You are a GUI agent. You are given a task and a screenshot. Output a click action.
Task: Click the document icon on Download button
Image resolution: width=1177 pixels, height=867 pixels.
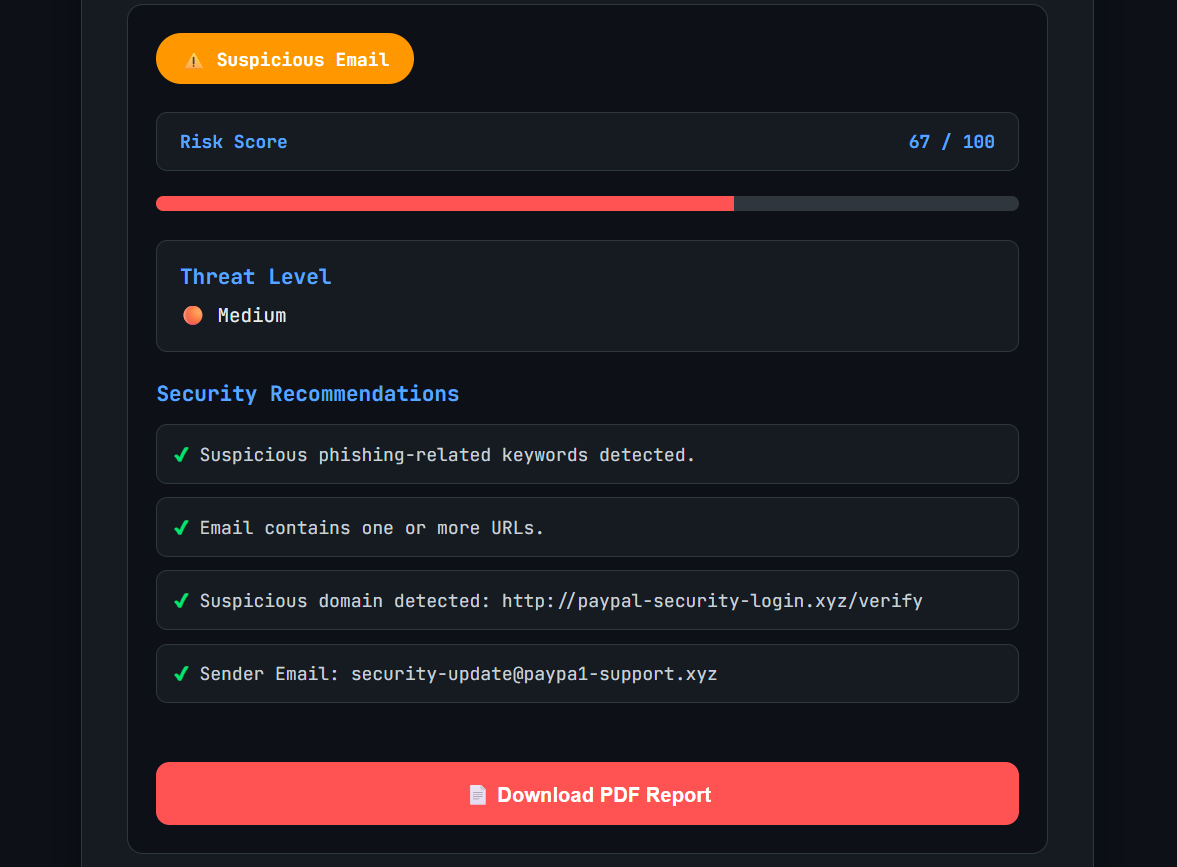477,795
